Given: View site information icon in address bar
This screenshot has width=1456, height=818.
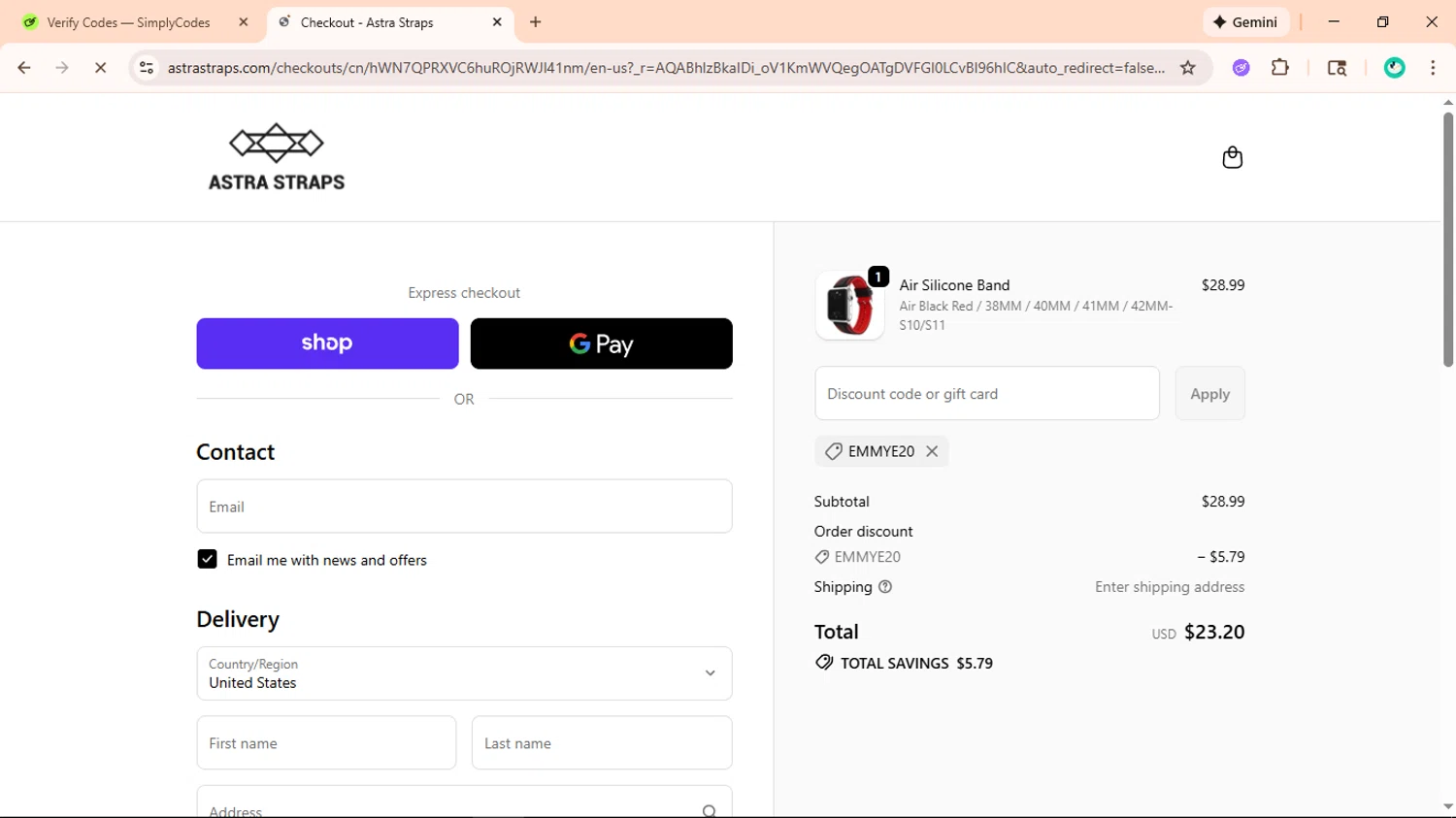Looking at the screenshot, I should 147,68.
